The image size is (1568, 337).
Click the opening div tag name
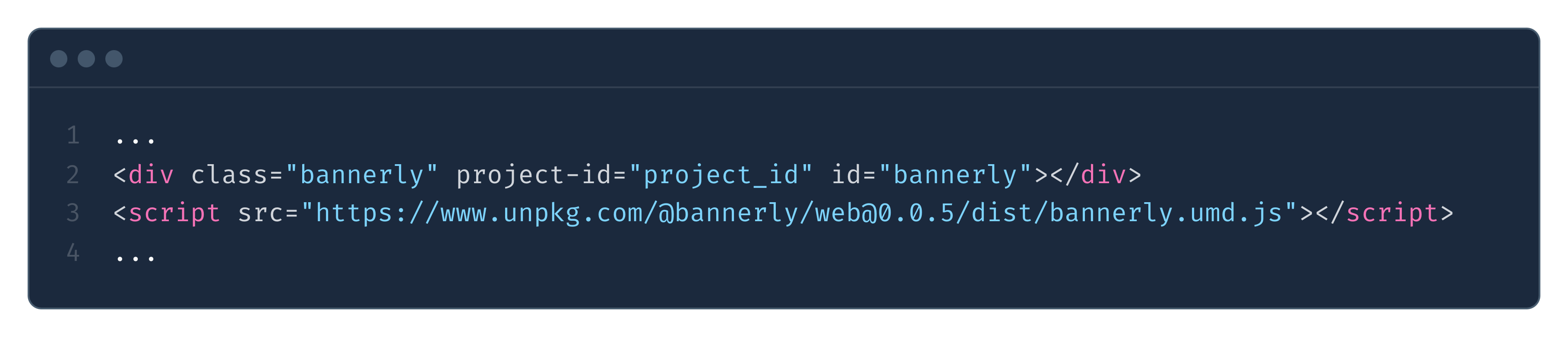[151, 174]
